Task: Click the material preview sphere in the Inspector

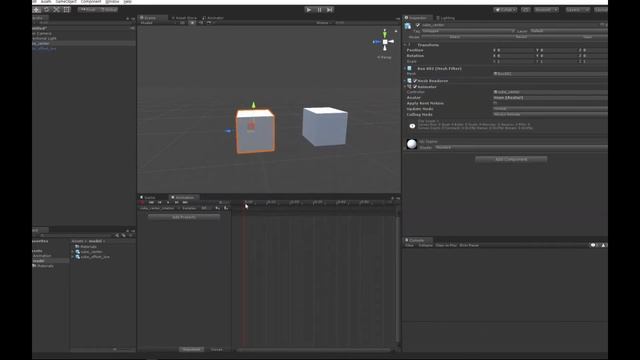Action: click(411, 144)
